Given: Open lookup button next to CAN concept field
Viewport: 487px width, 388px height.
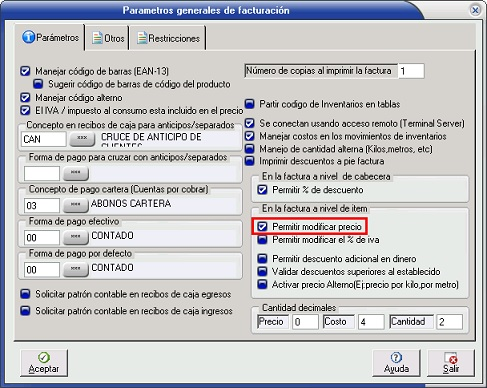Looking at the screenshot, I should pos(82,139).
